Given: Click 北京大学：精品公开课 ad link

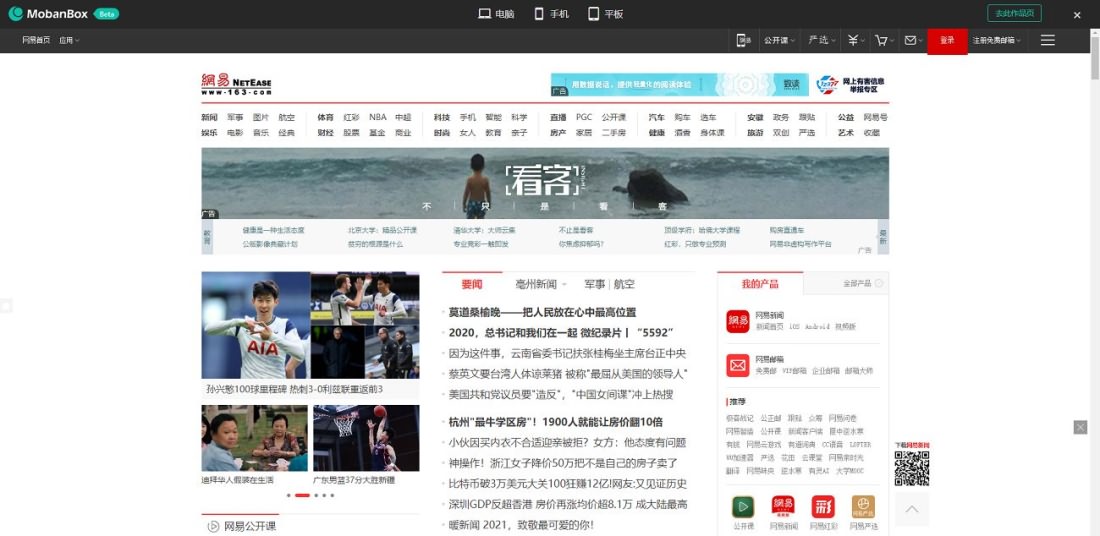Looking at the screenshot, I should coord(382,230).
